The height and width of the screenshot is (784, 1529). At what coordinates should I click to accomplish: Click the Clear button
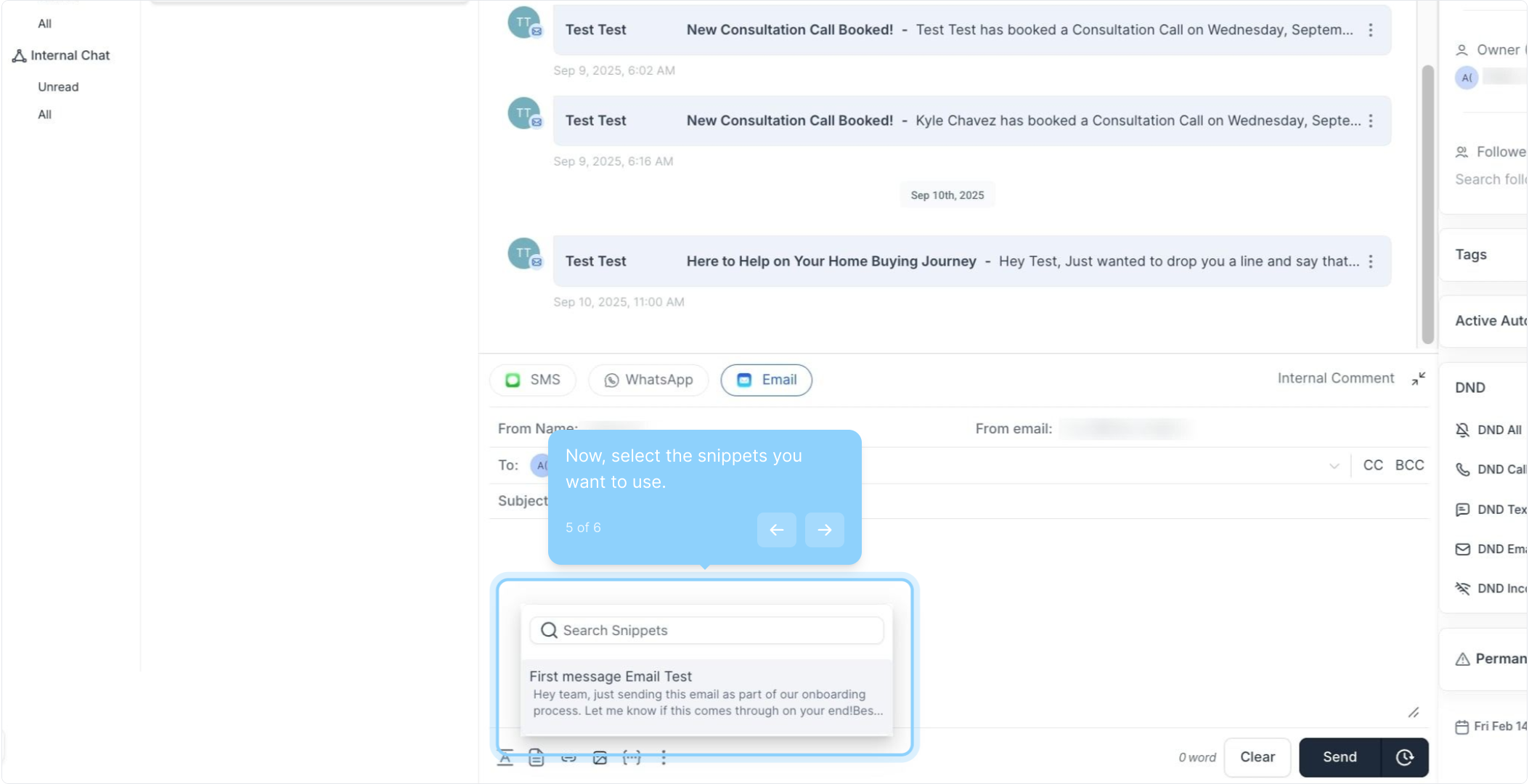tap(1257, 757)
